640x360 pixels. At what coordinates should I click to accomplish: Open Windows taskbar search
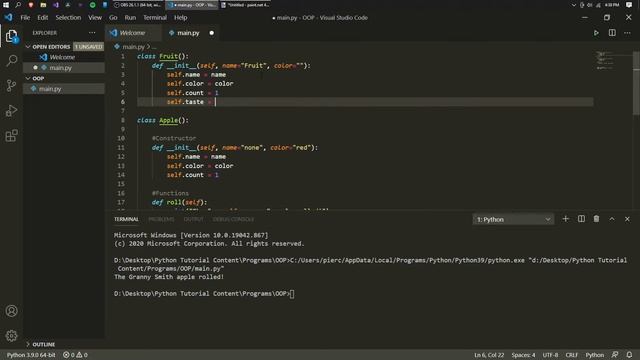pos(18,5)
